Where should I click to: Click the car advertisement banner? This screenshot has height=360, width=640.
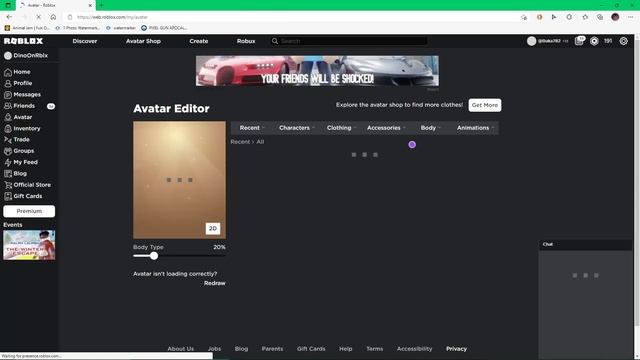click(x=317, y=71)
